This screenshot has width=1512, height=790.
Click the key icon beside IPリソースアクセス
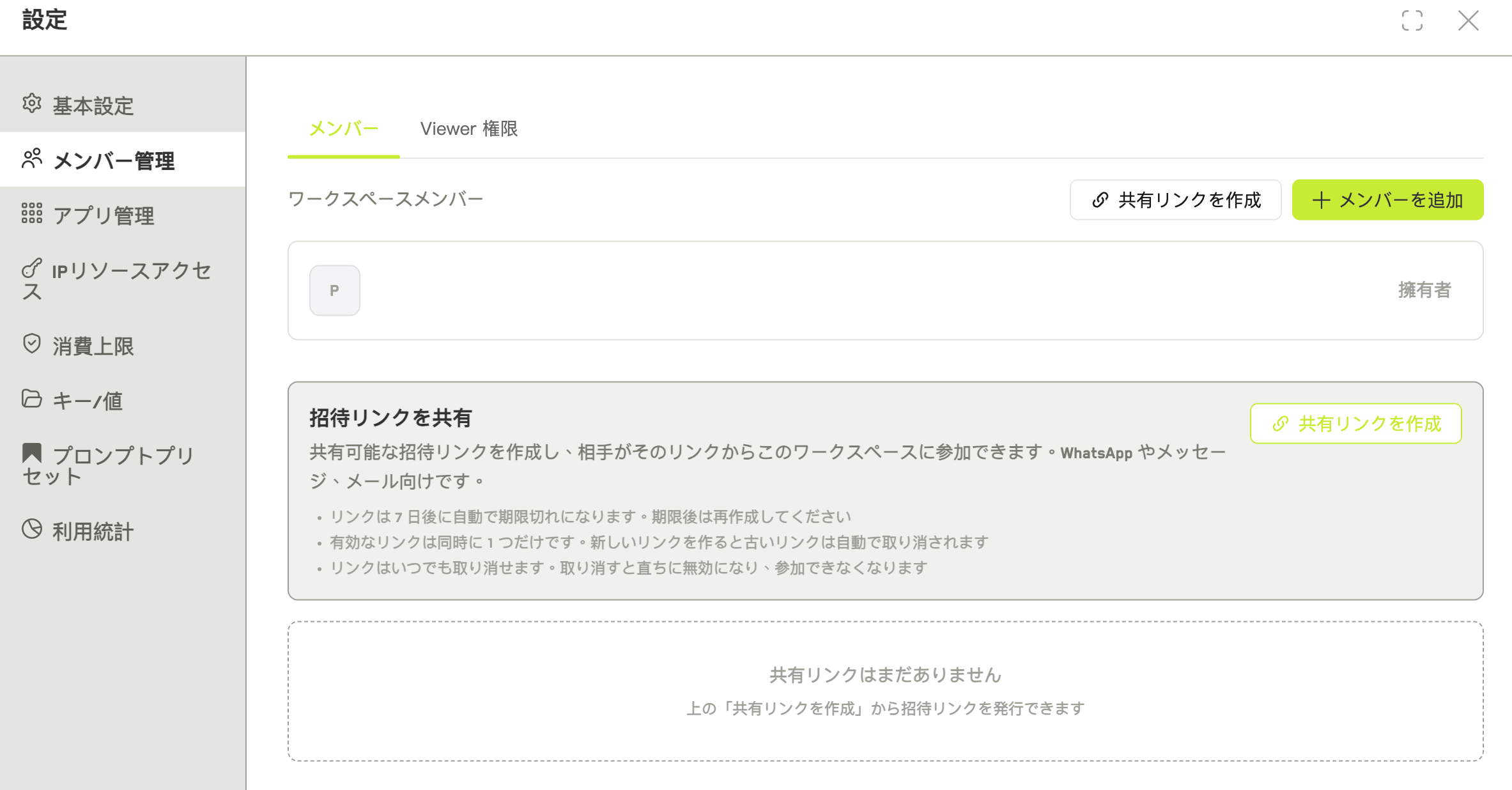click(32, 268)
